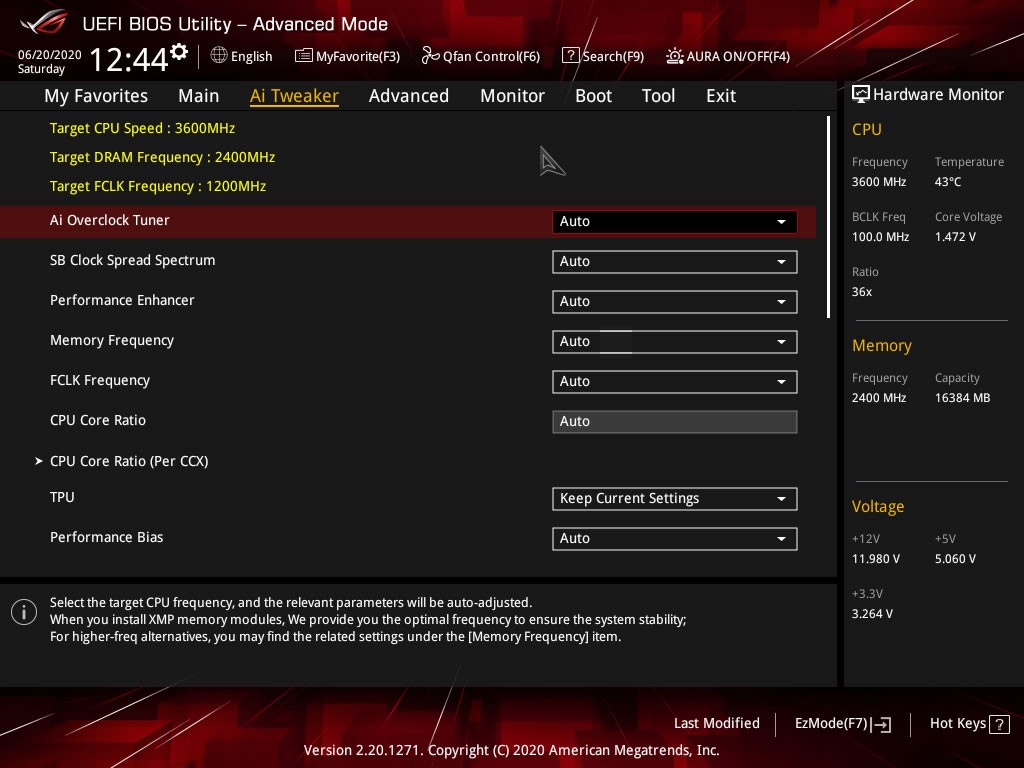This screenshot has height=768, width=1024.
Task: Open the Ai Overclock Tuner dropdown
Action: [674, 222]
